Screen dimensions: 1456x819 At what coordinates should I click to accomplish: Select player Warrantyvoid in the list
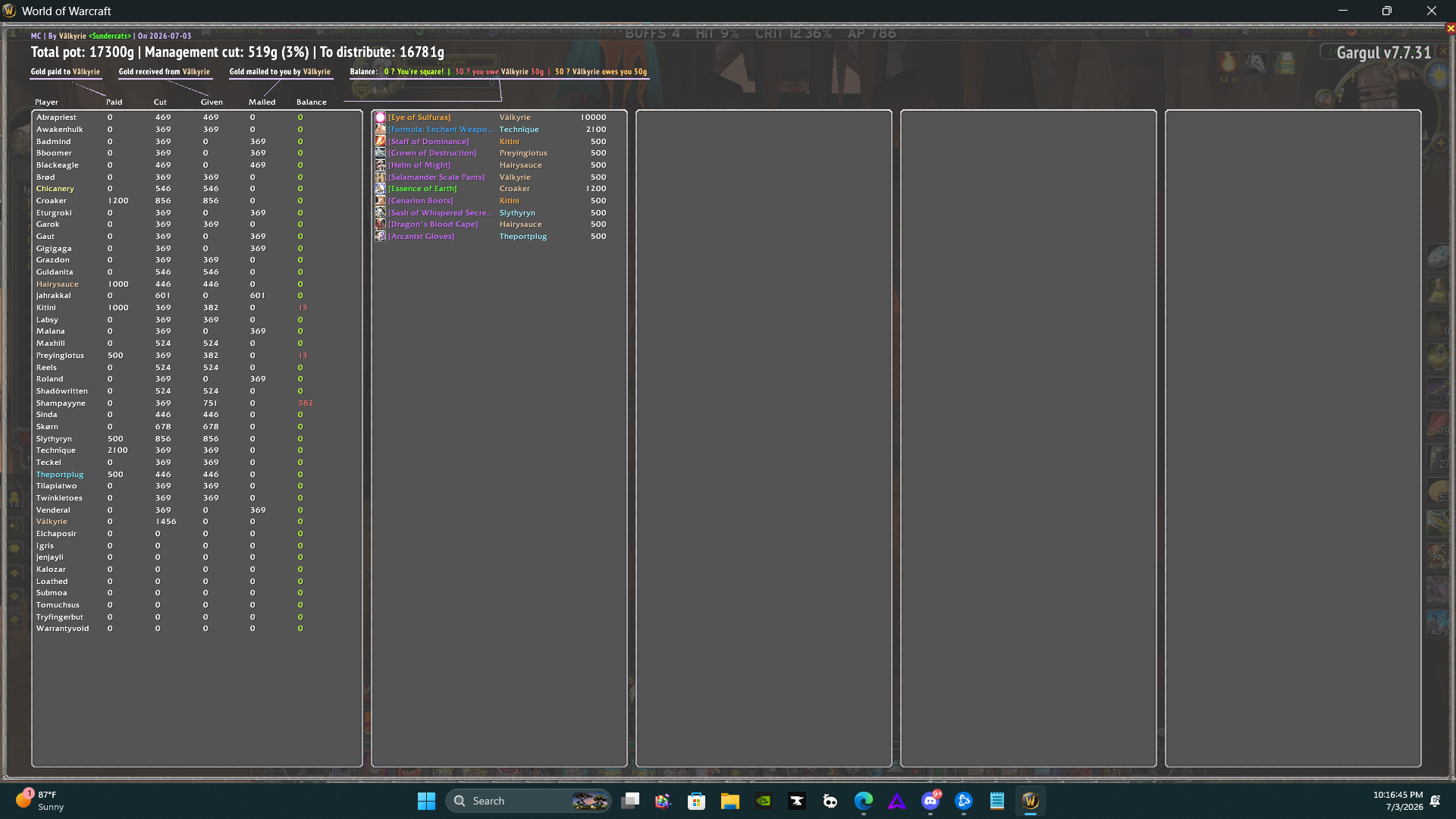pyautogui.click(x=62, y=629)
